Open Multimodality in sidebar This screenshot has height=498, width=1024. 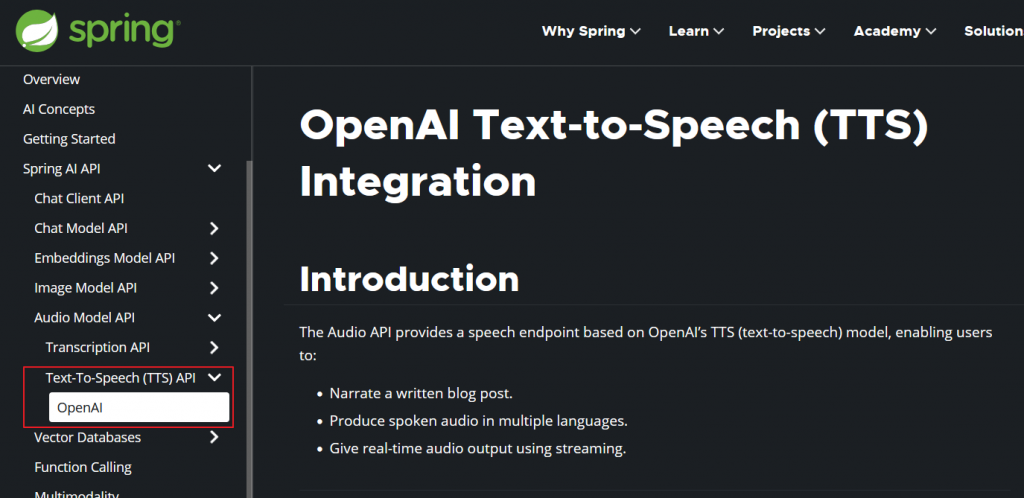pyautogui.click(x=76, y=493)
